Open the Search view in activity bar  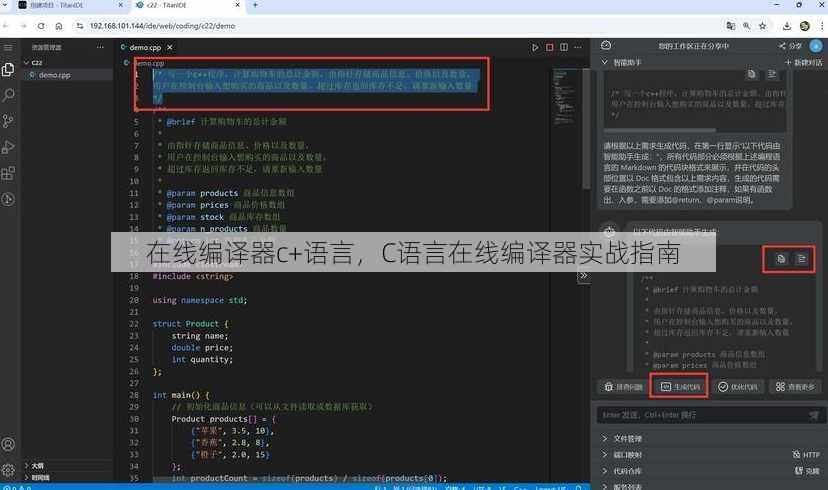[x=8, y=96]
